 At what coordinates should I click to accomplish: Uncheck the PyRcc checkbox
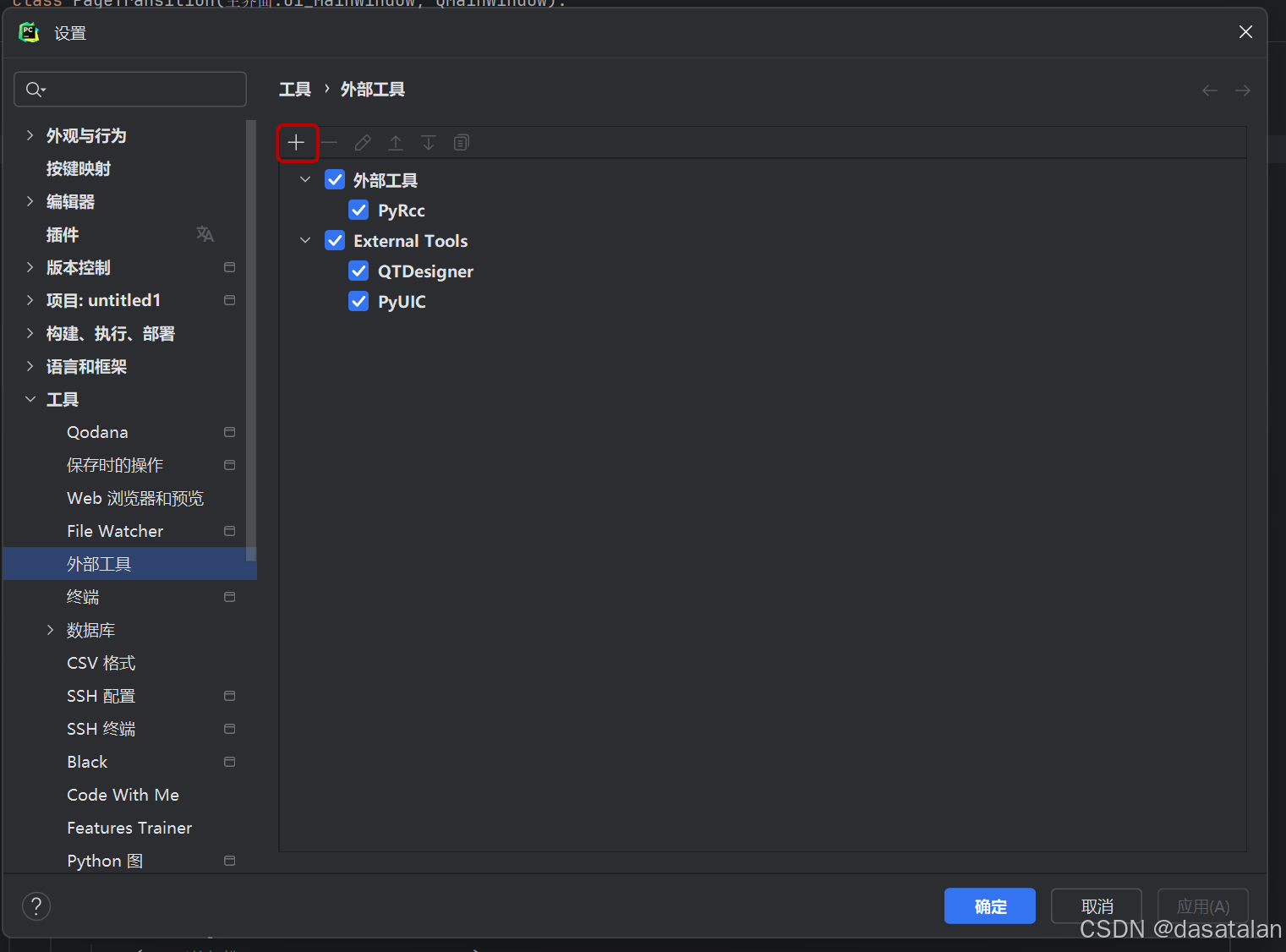358,210
